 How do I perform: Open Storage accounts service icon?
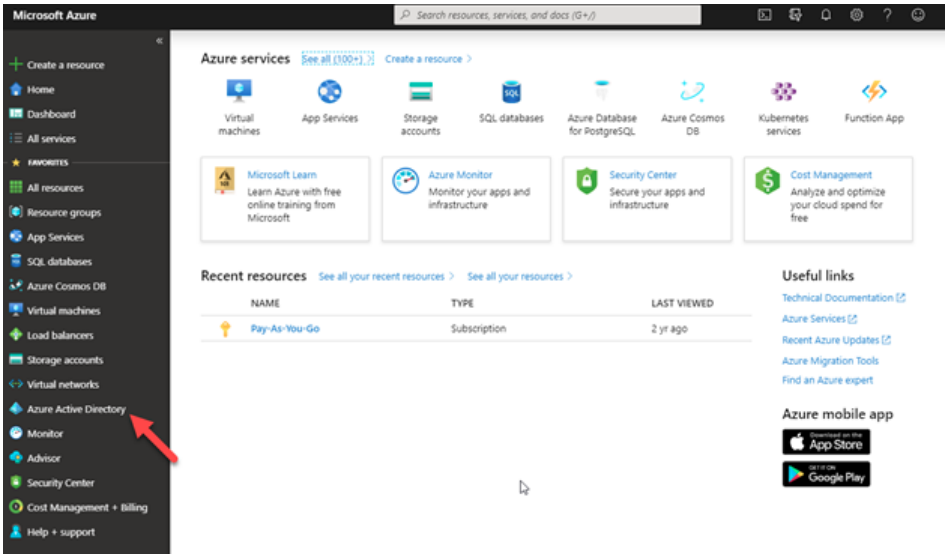(420, 91)
